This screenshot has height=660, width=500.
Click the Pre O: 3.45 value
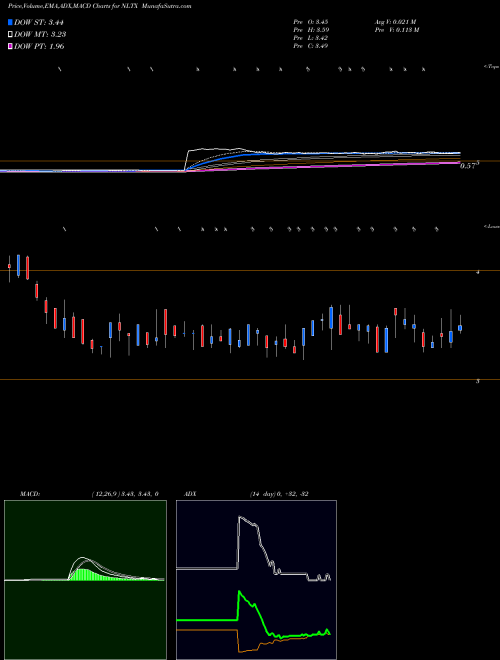[311, 21]
